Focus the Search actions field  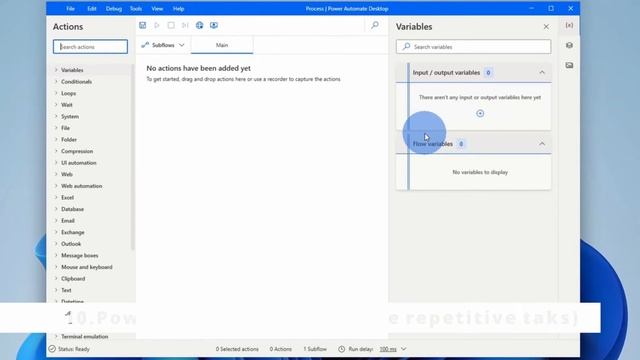pos(90,47)
